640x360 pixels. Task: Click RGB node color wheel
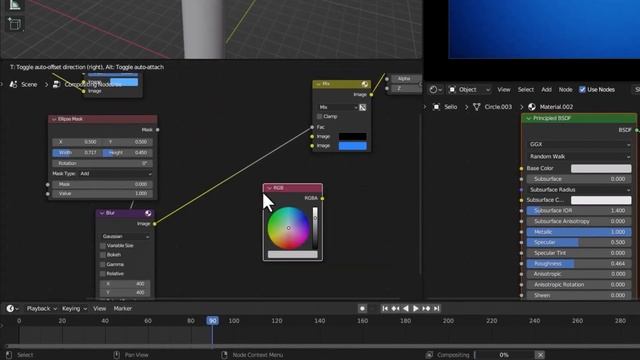point(289,228)
